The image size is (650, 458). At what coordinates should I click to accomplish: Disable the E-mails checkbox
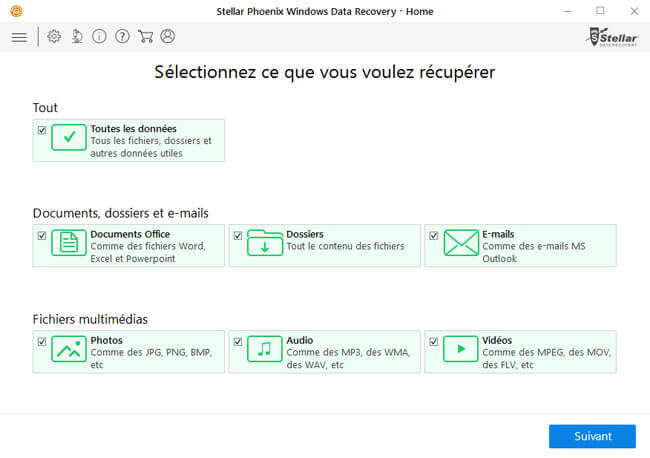(x=434, y=236)
